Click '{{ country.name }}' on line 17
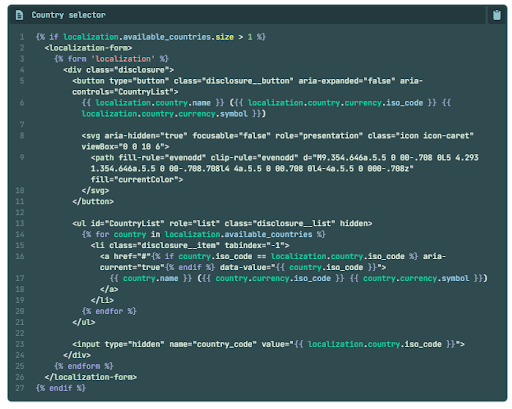 151,278
